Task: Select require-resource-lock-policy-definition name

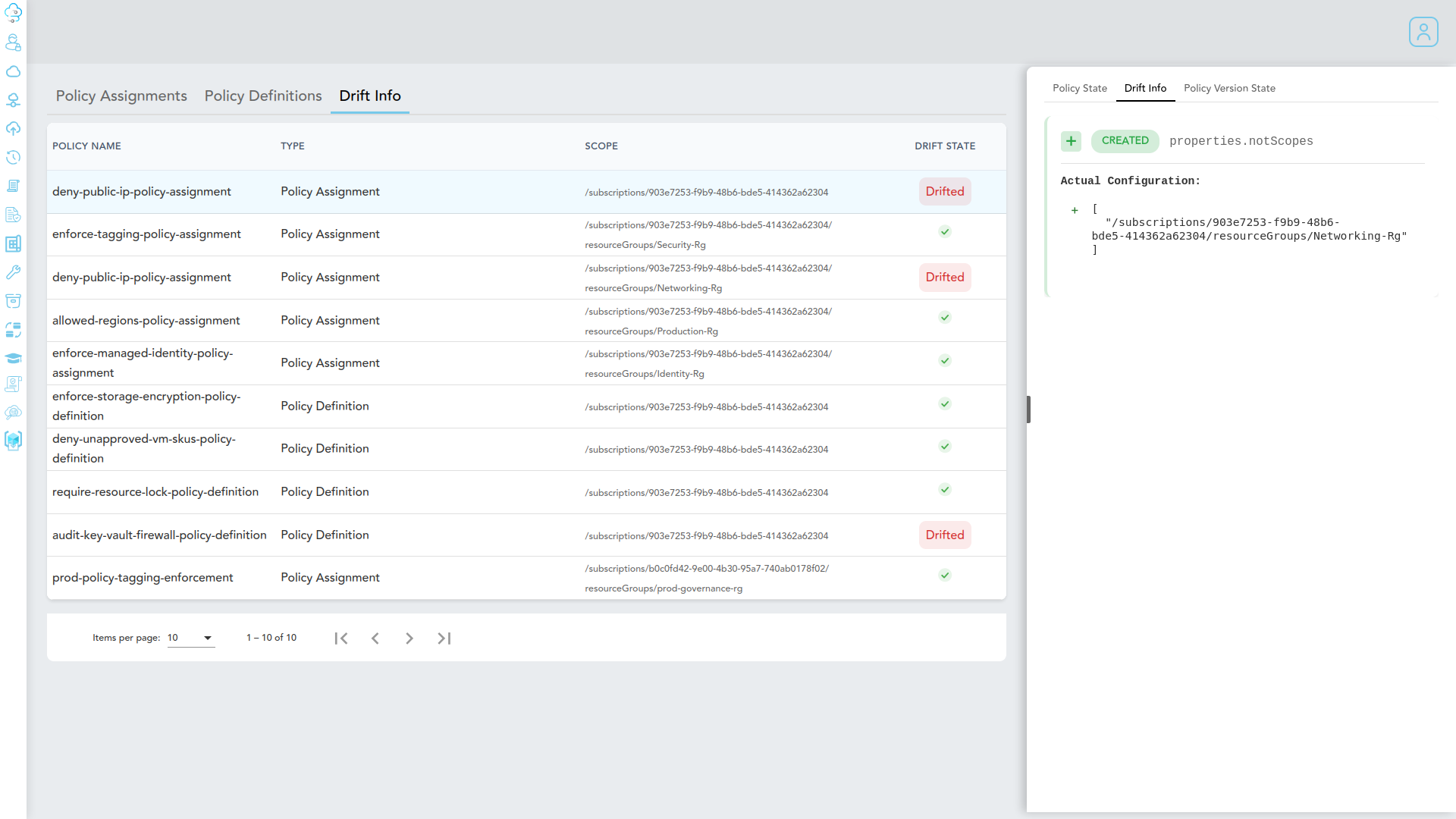Action: [x=155, y=492]
